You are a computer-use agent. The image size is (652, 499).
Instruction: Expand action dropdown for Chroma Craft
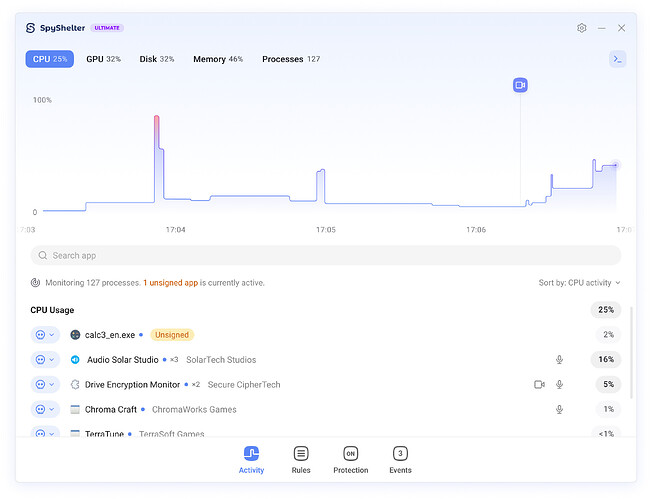45,410
